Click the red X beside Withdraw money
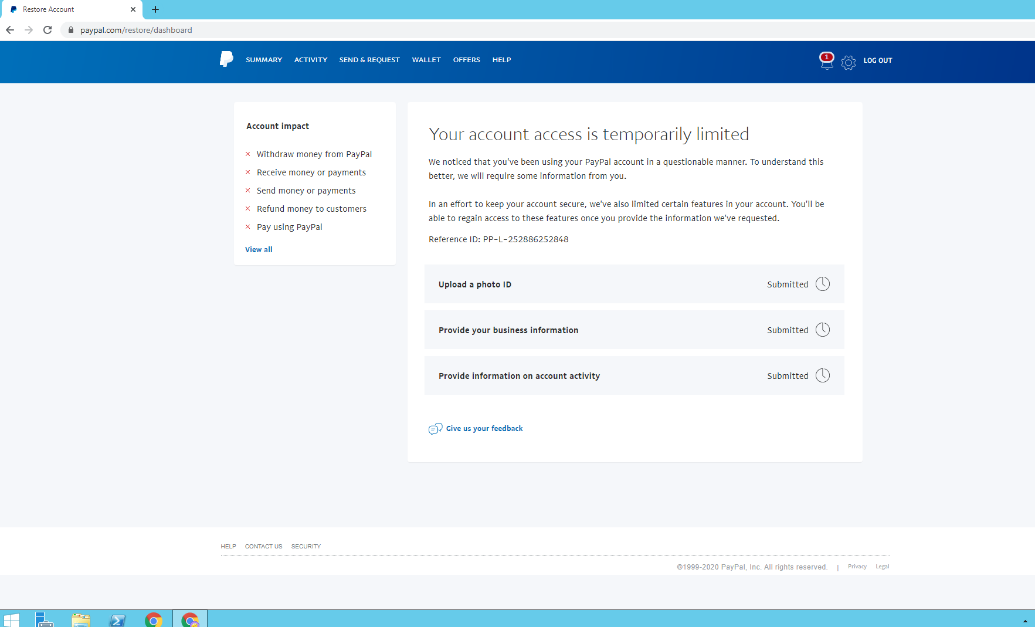Screen dimensions: 1035x627 tap(248, 154)
